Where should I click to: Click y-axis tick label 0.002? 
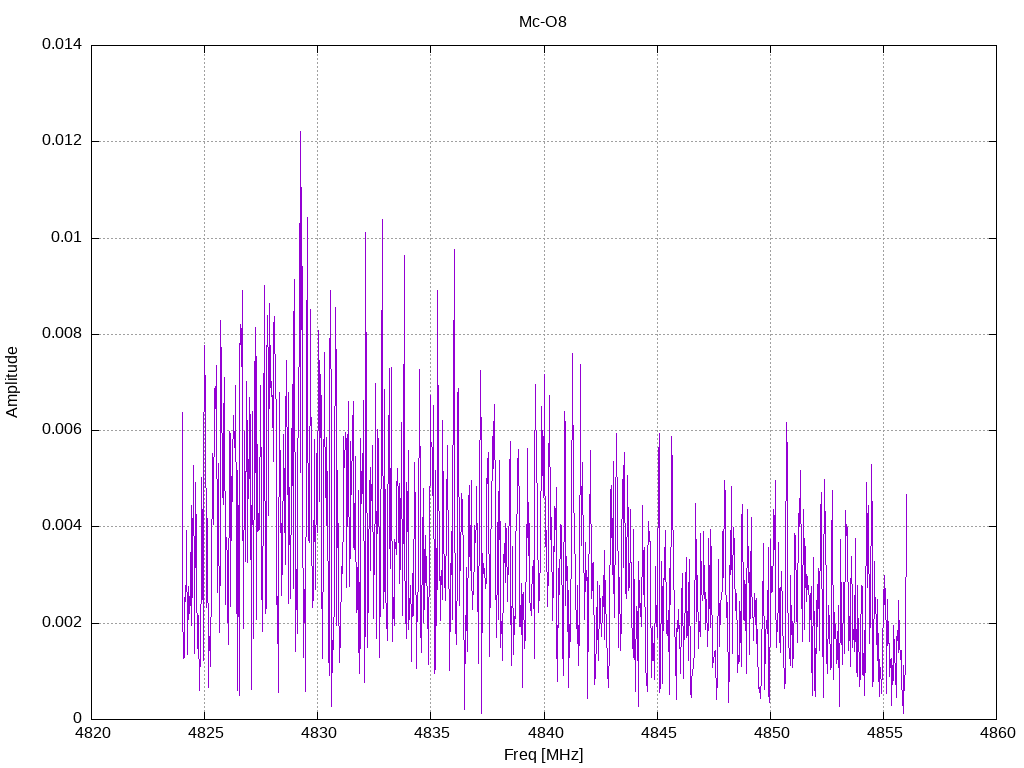(x=62, y=622)
